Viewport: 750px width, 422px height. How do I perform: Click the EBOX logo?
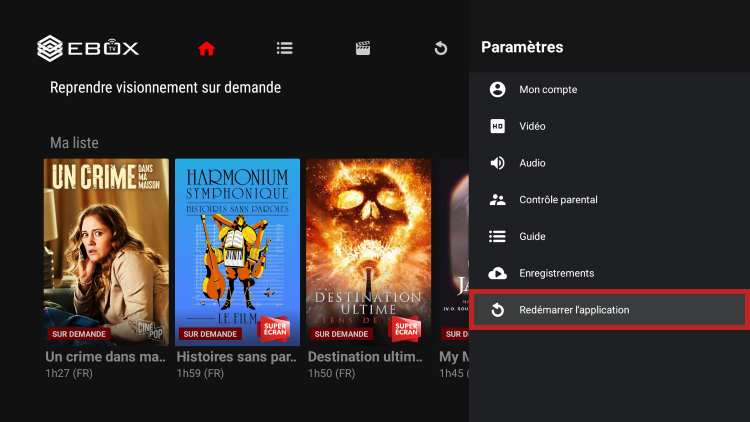(x=88, y=47)
